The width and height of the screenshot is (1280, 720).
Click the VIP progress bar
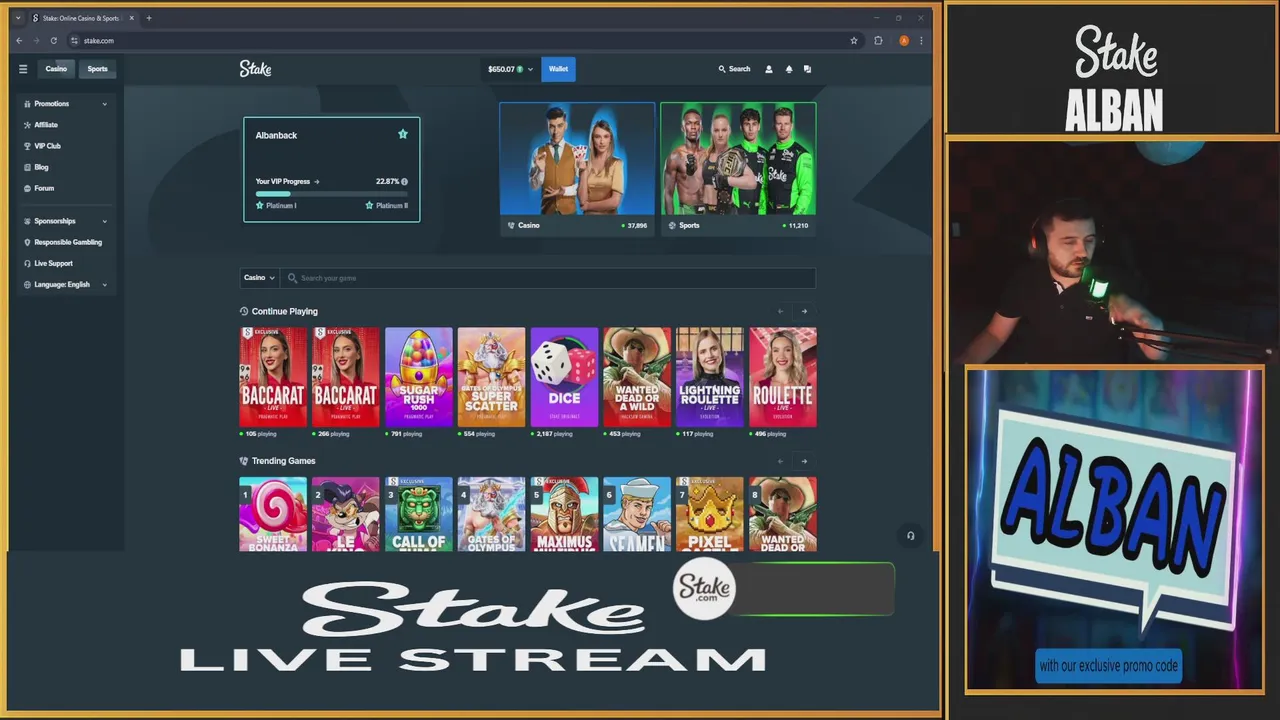331,194
